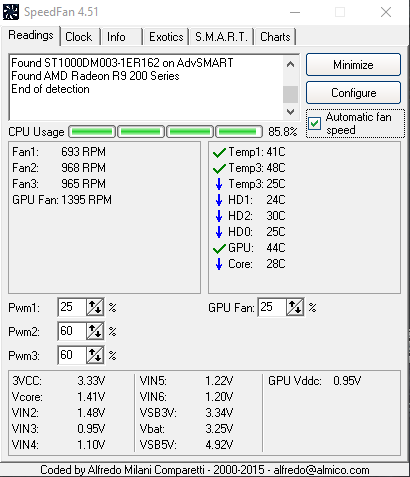Click green checkmark beside GPU temperature
This screenshot has height=477, width=410.
219,249
